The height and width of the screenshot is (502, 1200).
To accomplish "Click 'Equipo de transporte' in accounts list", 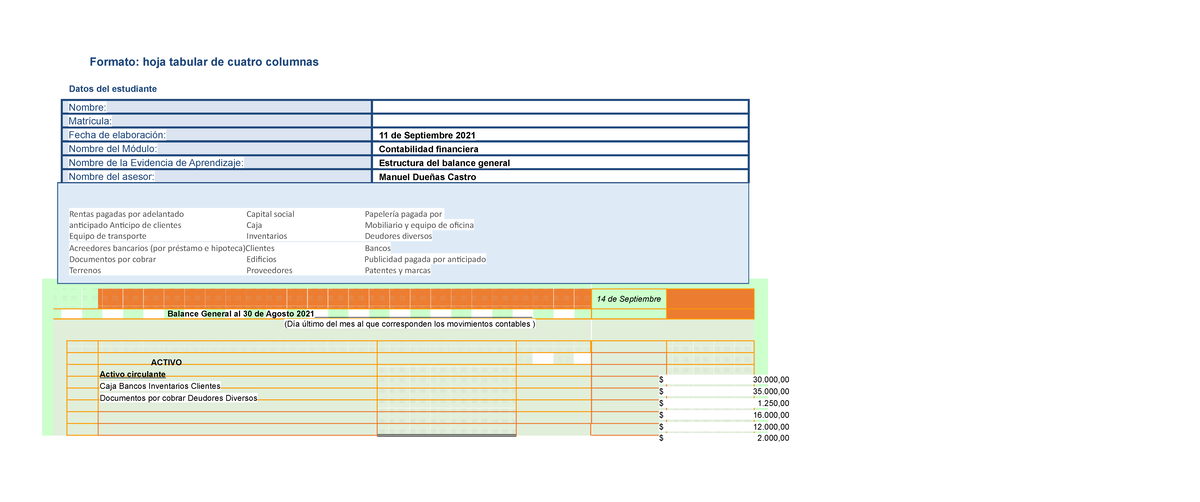I will click(x=107, y=236).
